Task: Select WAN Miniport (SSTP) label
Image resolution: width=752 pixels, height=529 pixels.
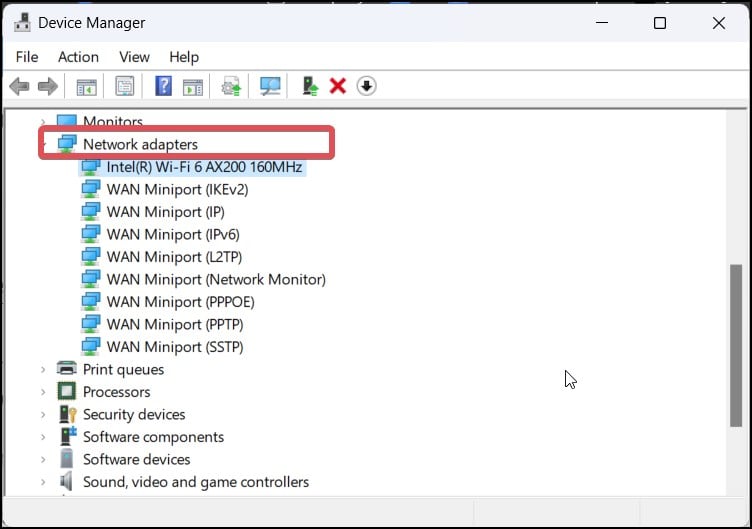Action: [175, 347]
